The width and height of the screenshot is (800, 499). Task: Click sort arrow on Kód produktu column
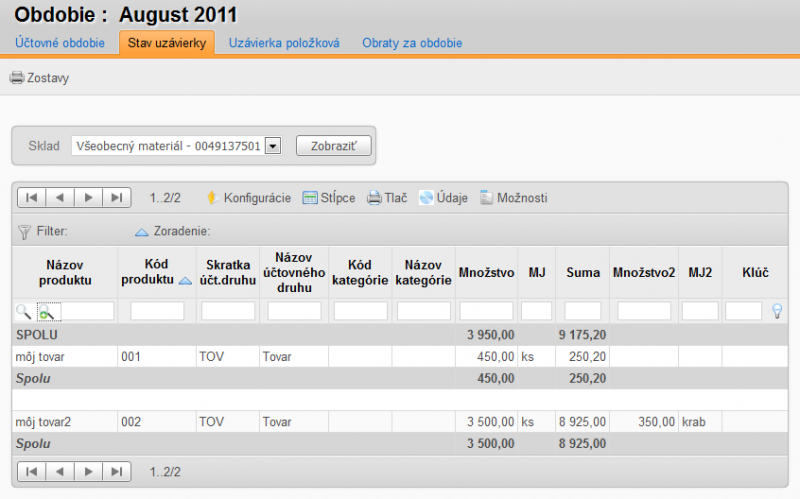click(185, 281)
